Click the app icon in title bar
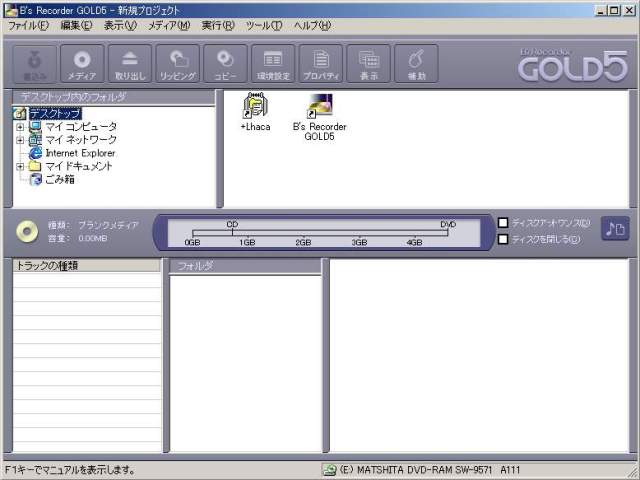 pos(11,10)
